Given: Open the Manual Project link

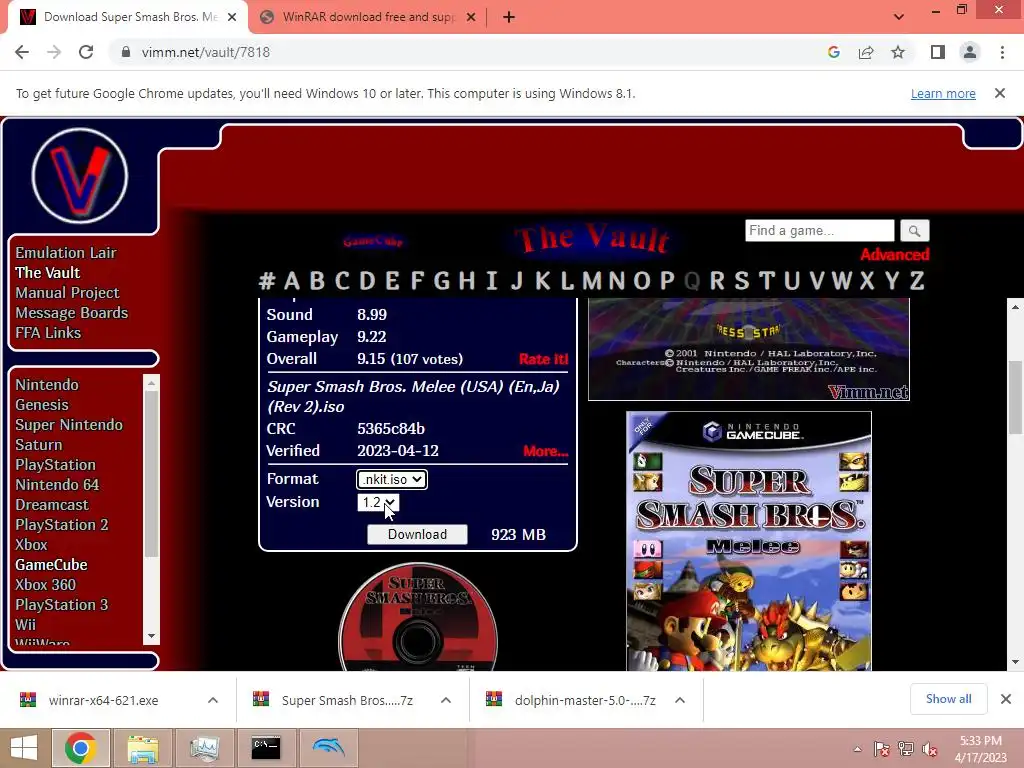Looking at the screenshot, I should point(67,293).
